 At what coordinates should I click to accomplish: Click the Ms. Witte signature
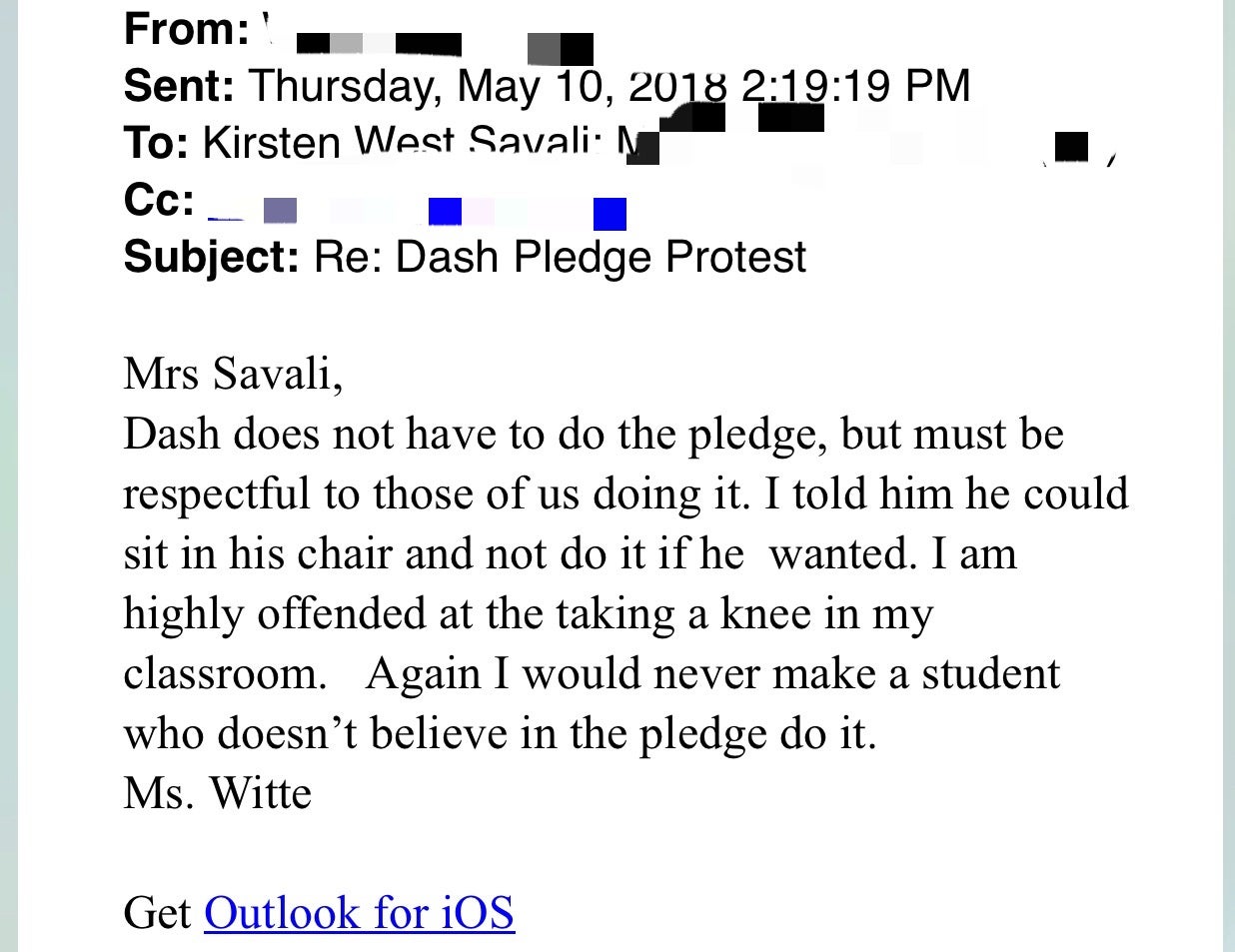tap(218, 793)
